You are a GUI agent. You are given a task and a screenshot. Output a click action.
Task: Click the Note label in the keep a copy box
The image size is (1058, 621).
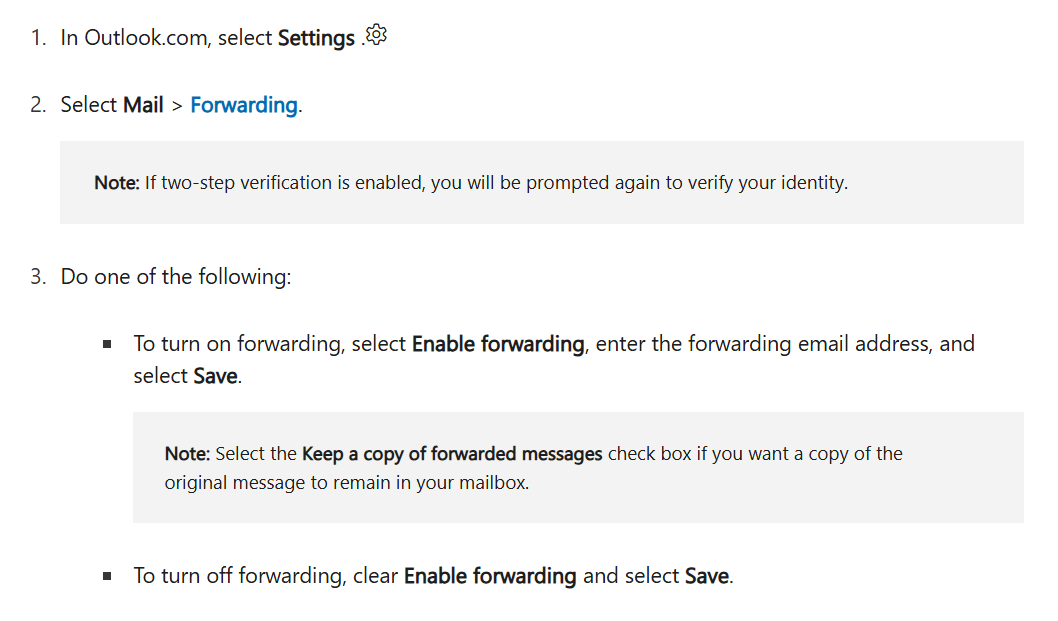click(187, 454)
